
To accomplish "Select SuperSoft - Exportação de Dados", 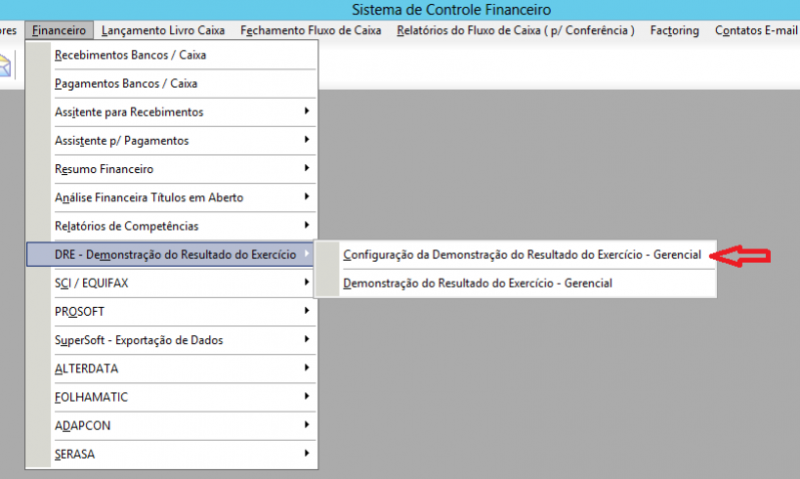I will coord(138,340).
